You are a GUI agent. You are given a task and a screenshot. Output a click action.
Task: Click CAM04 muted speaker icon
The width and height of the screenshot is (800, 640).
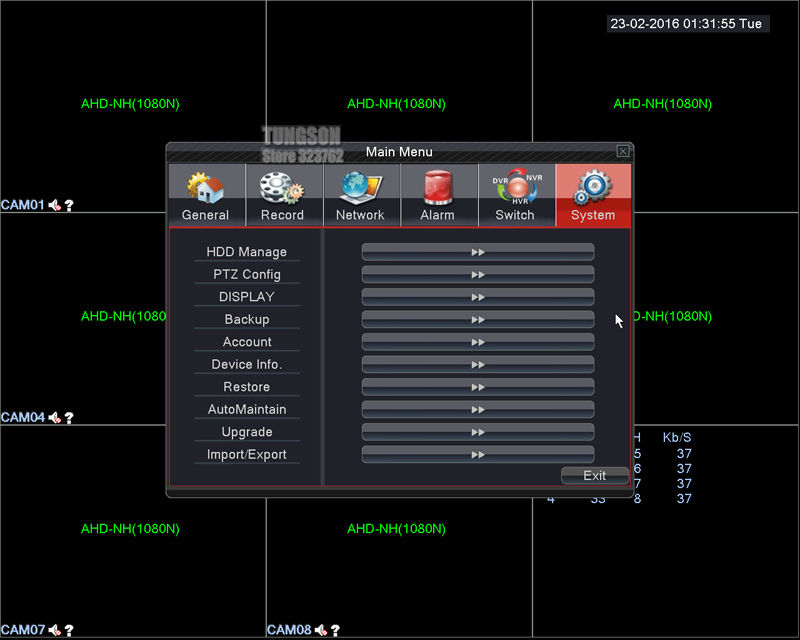[55, 417]
